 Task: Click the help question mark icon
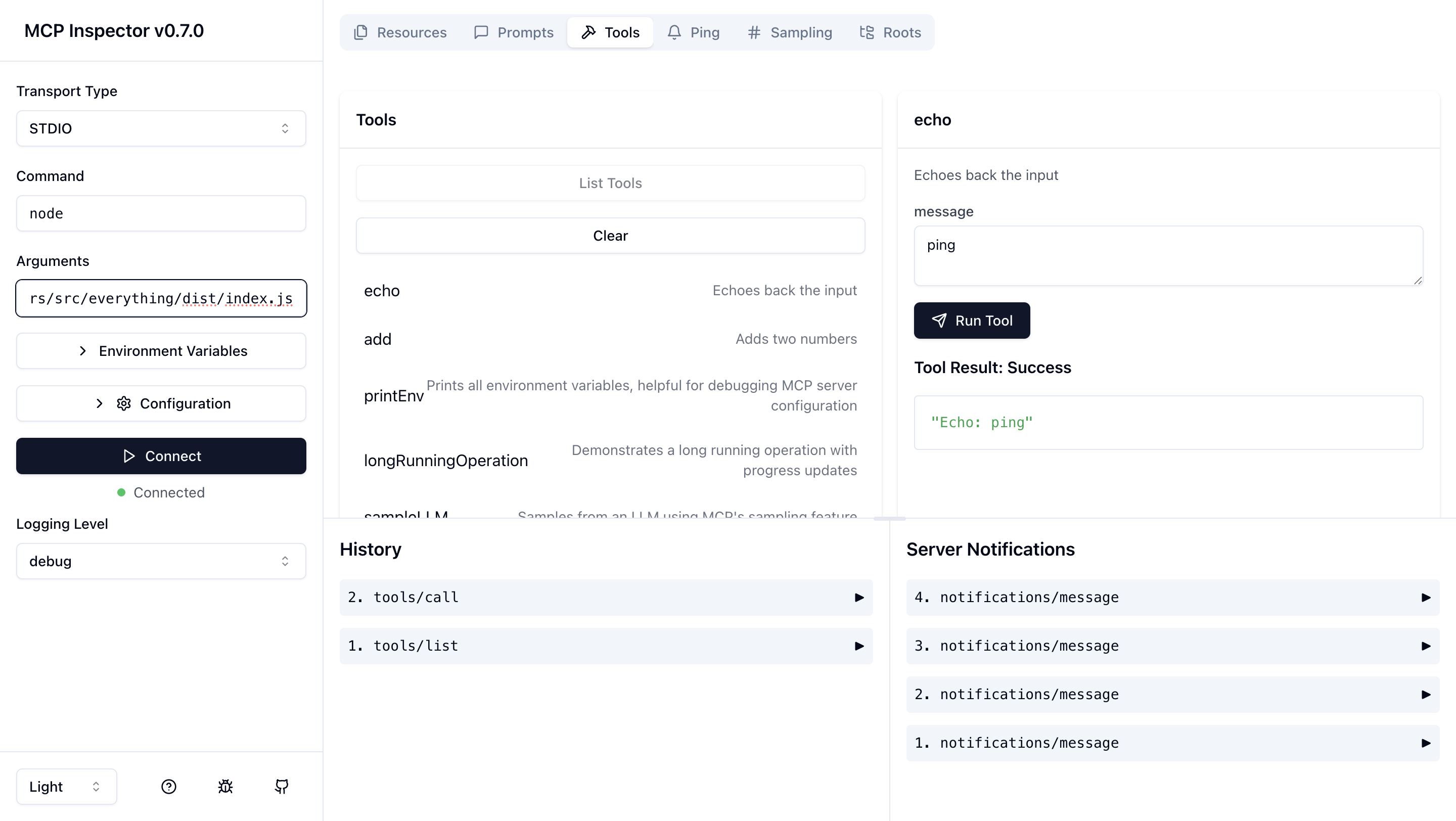(168, 786)
